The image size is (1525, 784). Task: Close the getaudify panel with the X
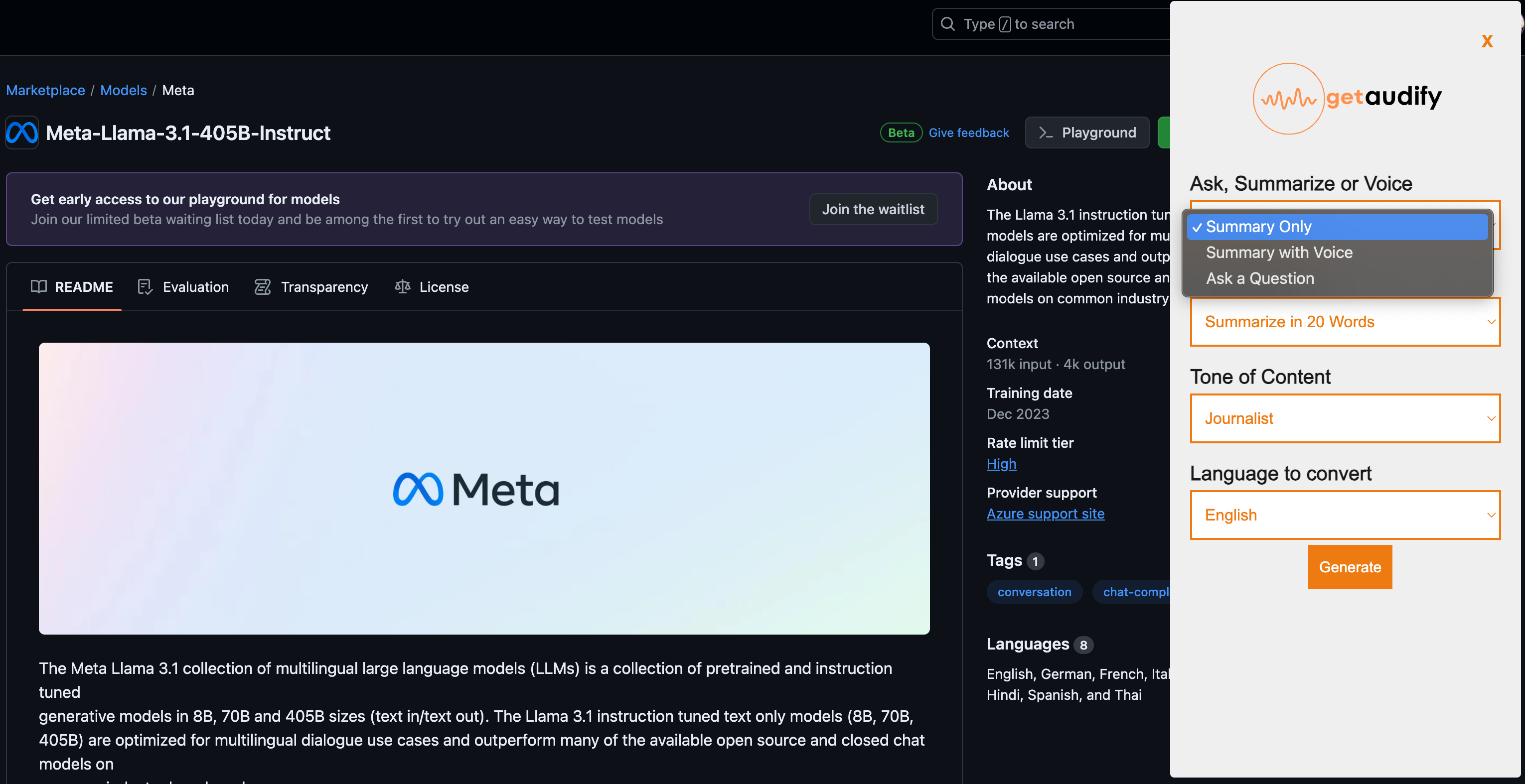1487,41
